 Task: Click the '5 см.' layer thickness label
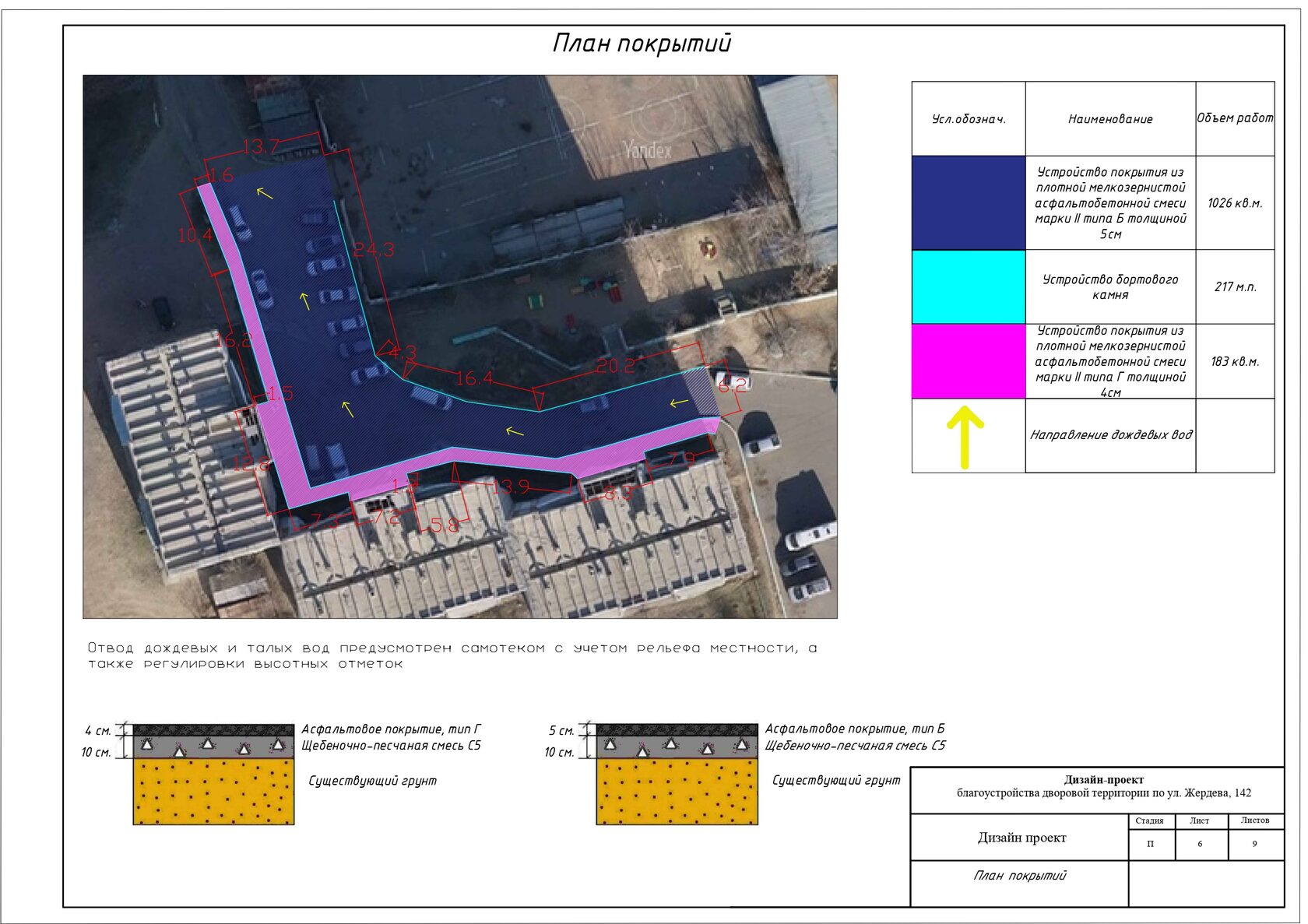point(561,730)
